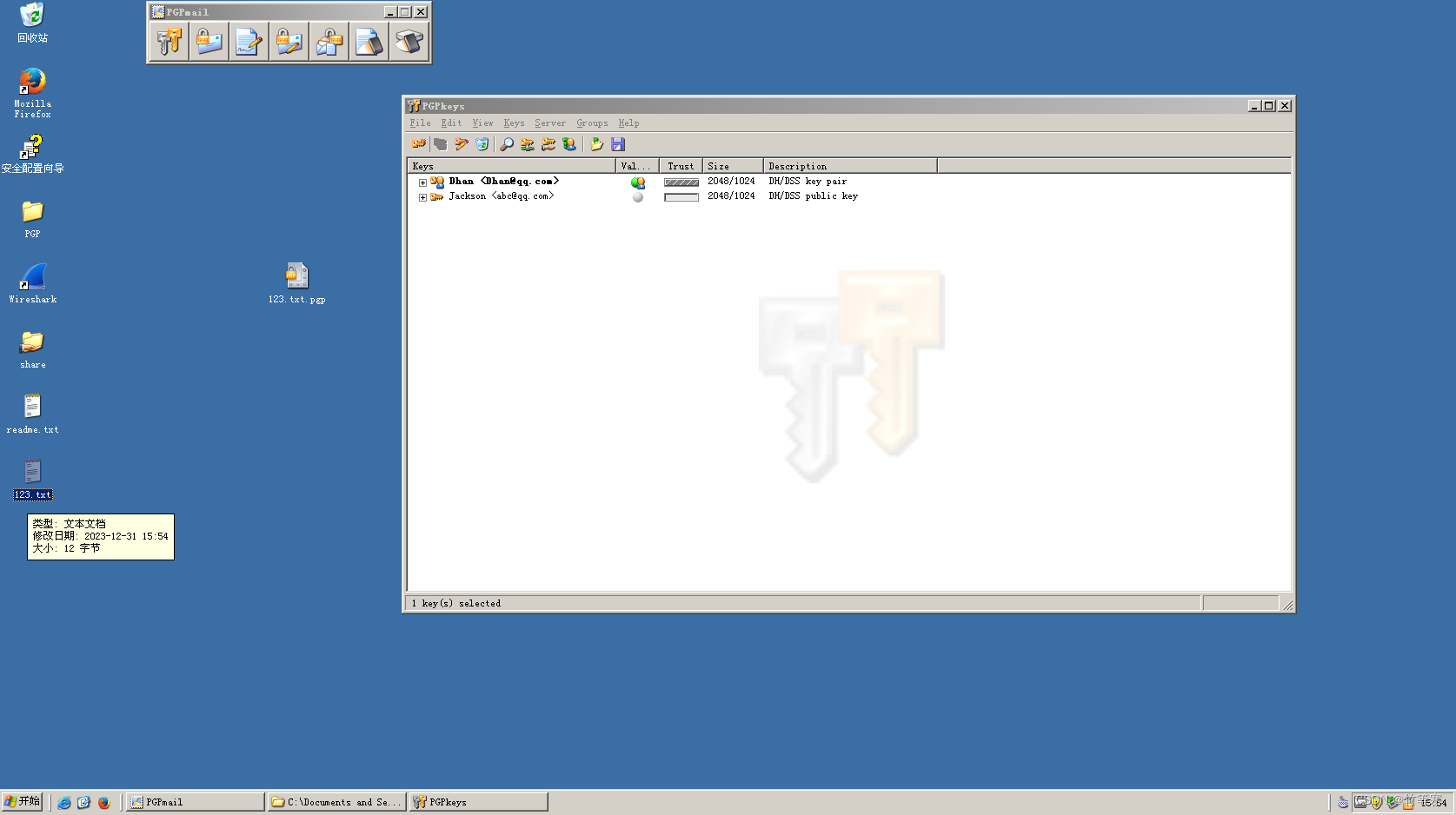Click the Send key to server icon
The width and height of the screenshot is (1456, 815).
tap(528, 144)
